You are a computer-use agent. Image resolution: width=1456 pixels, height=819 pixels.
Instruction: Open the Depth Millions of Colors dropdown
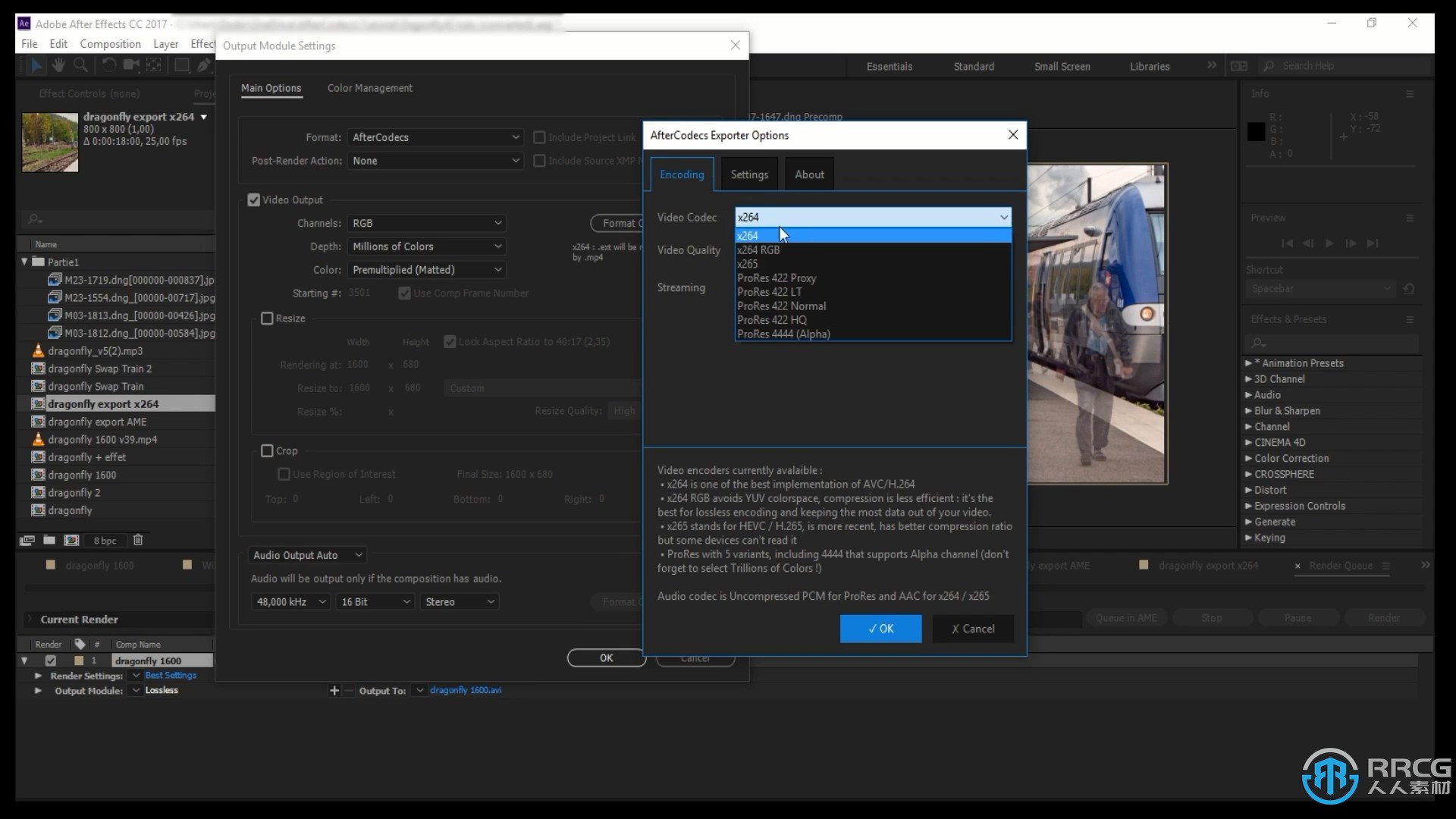coord(427,246)
